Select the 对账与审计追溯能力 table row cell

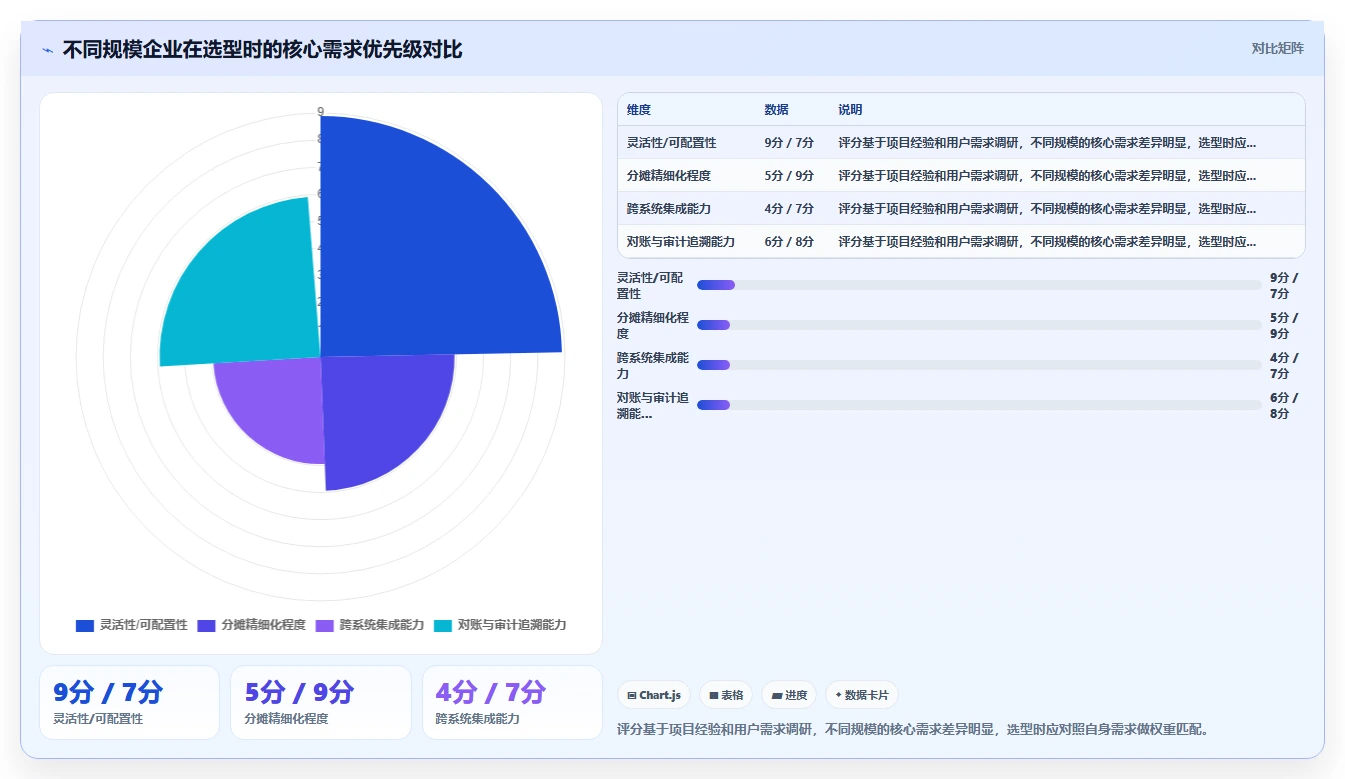pyautogui.click(x=680, y=242)
